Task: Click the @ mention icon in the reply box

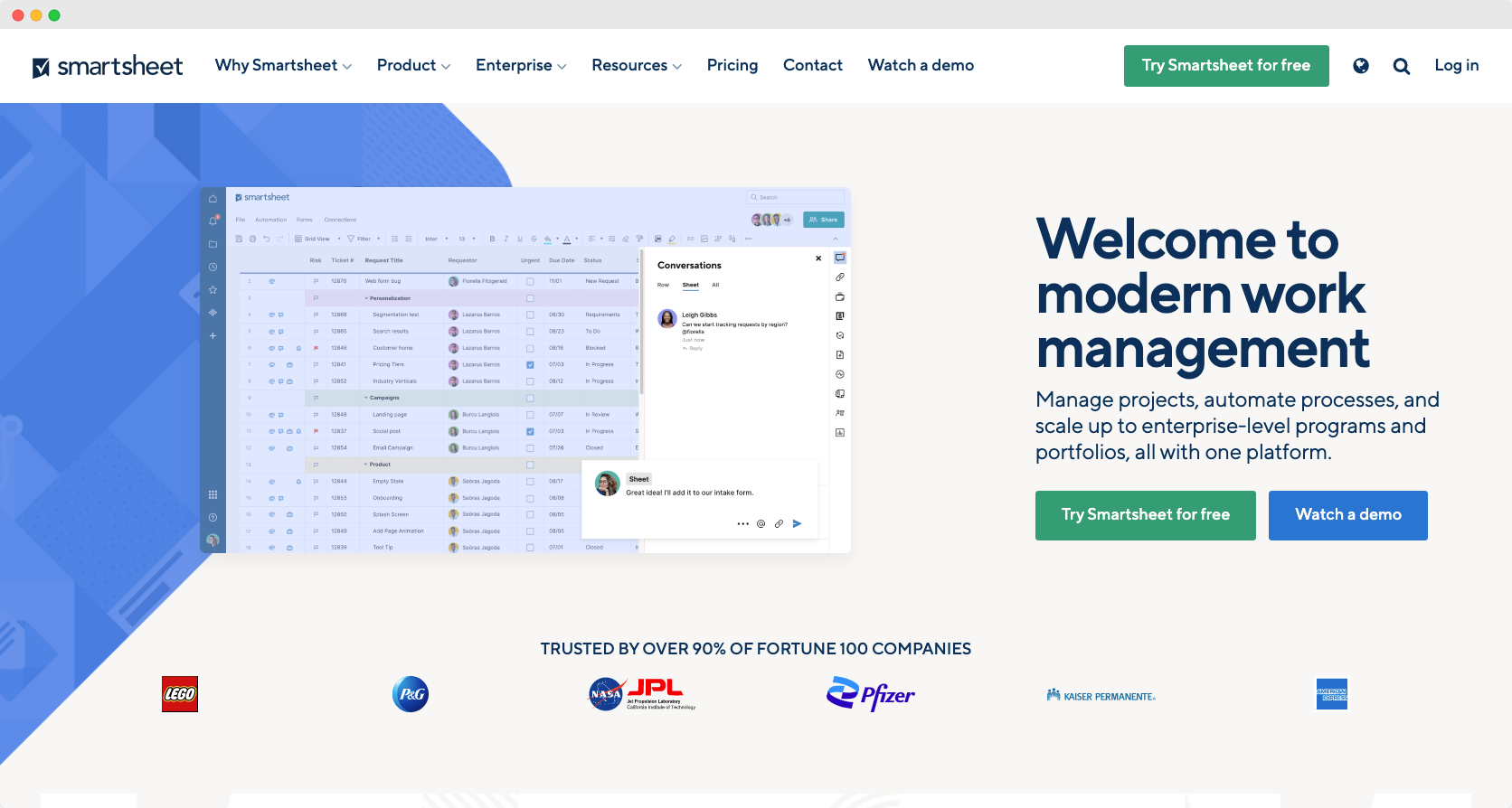Action: click(761, 523)
